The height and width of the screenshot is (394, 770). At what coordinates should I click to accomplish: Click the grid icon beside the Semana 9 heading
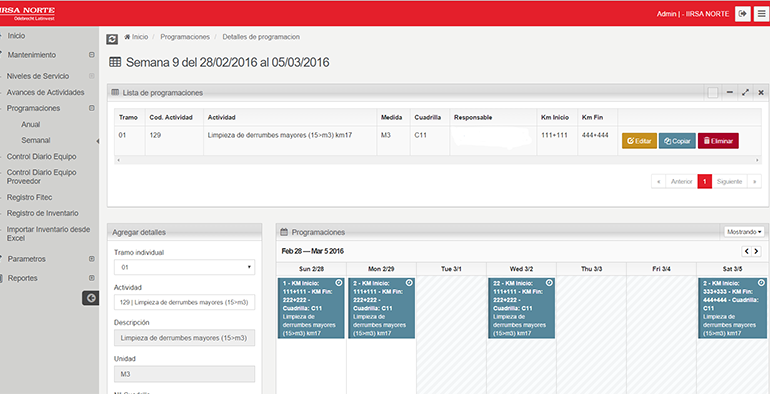pos(115,62)
